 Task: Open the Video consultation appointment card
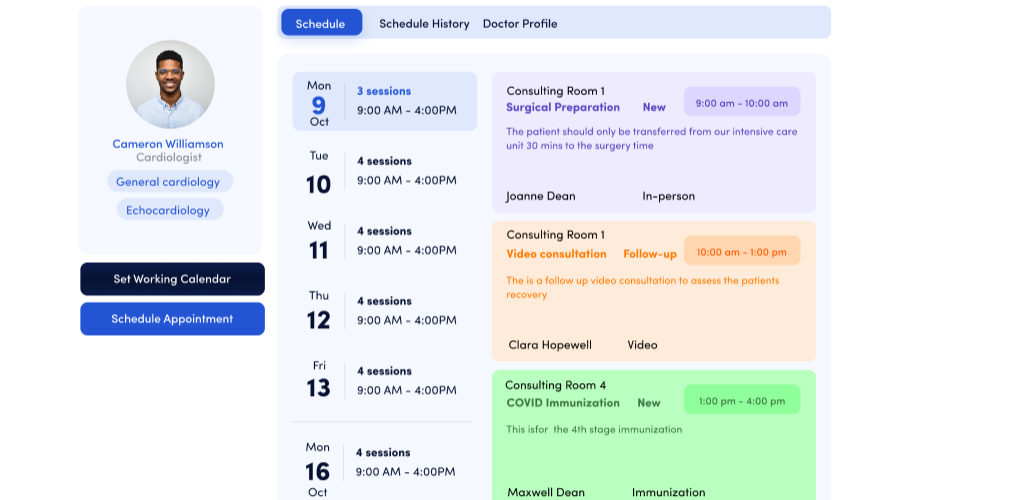654,291
